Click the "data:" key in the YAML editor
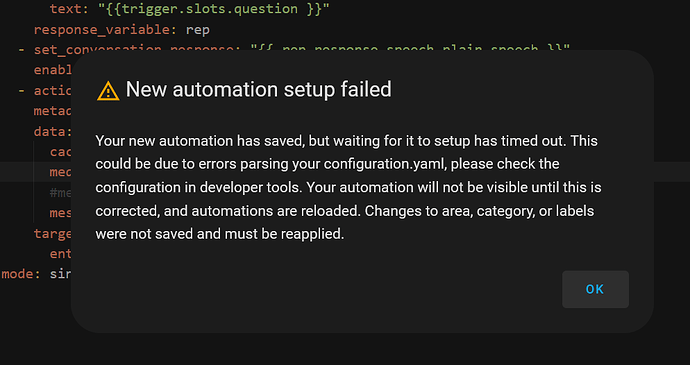The height and width of the screenshot is (365, 690). [53, 131]
